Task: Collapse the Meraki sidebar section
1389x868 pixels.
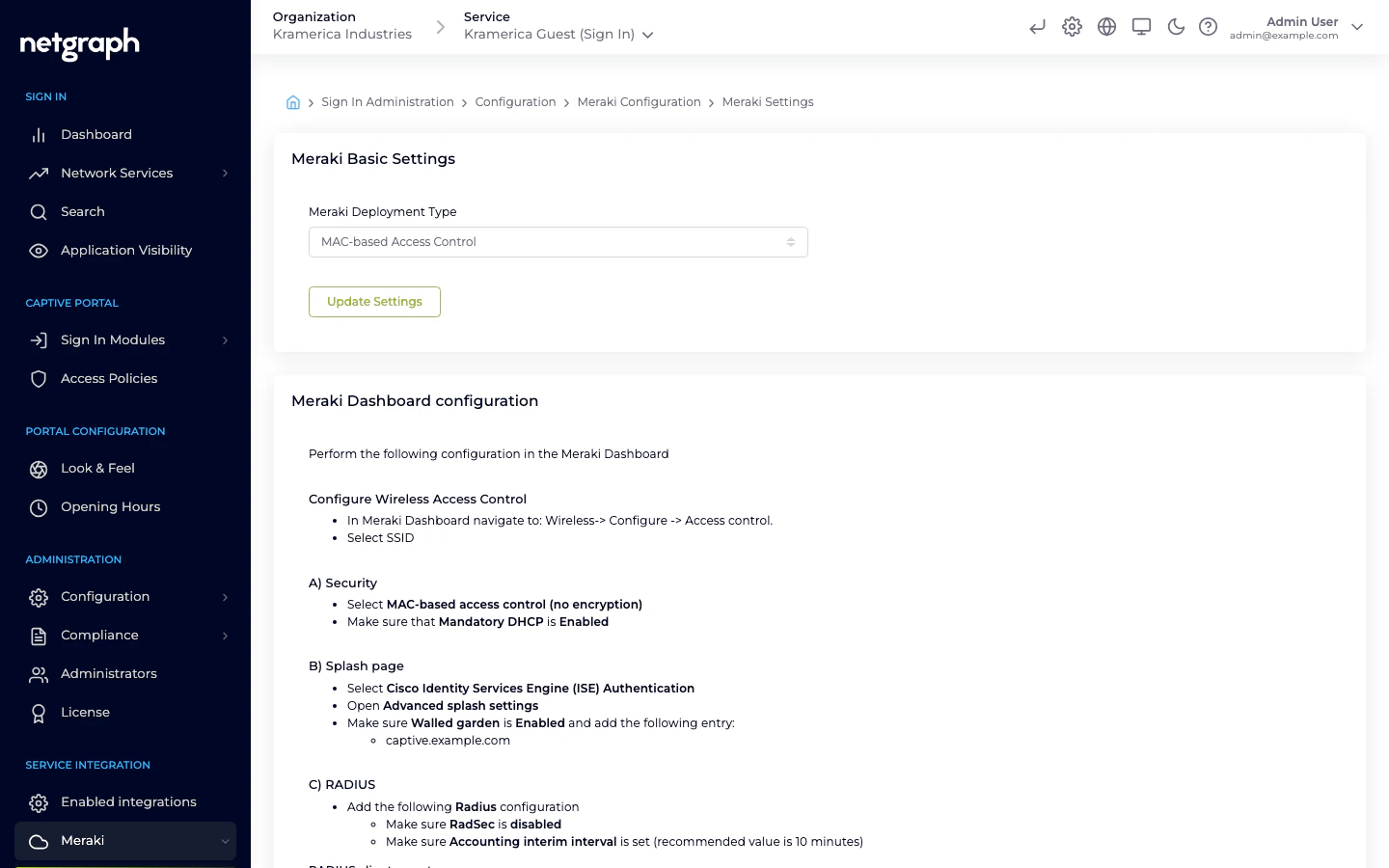Action: click(227, 841)
